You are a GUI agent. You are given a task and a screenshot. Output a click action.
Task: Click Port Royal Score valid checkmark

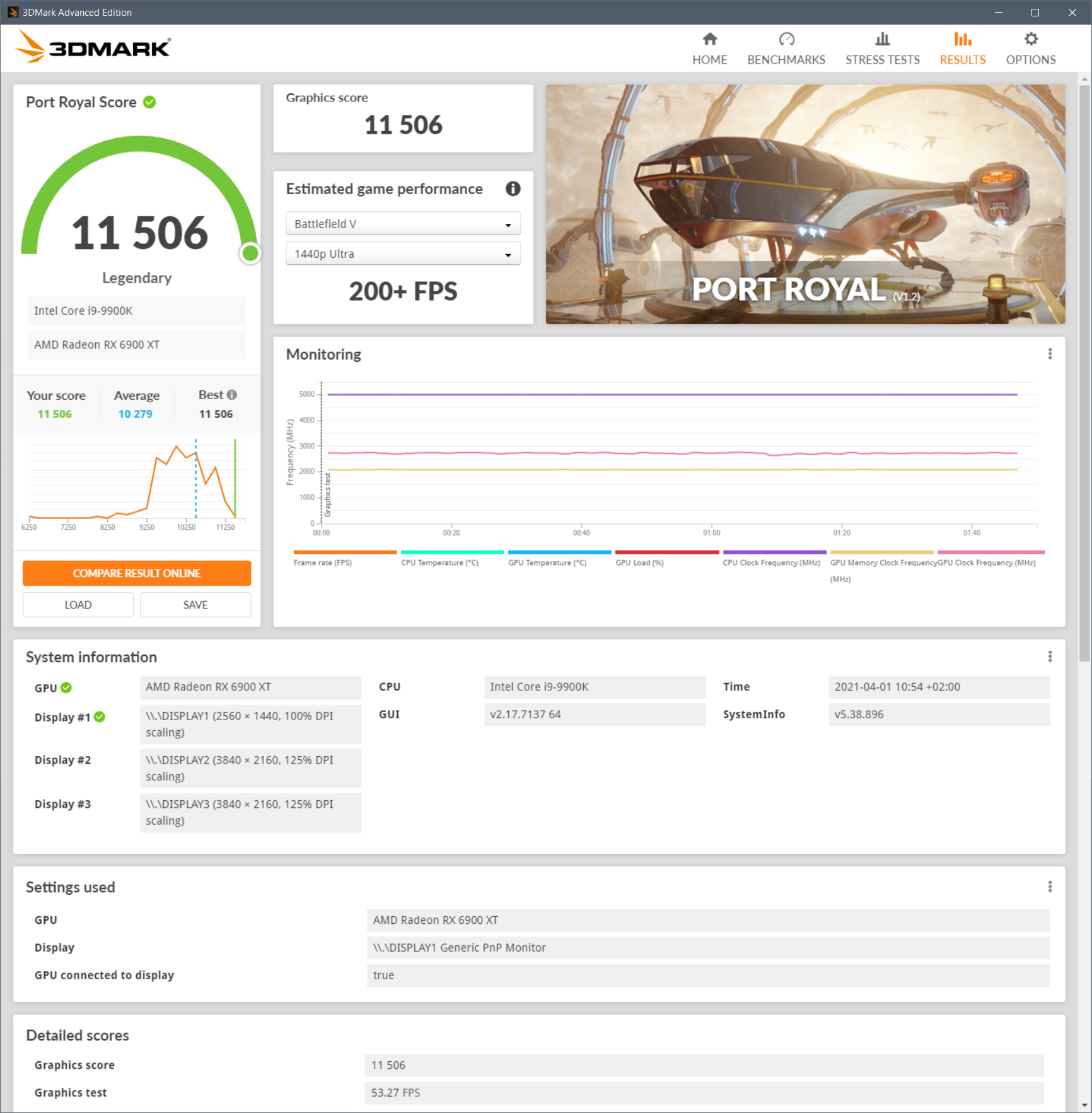click(x=149, y=102)
